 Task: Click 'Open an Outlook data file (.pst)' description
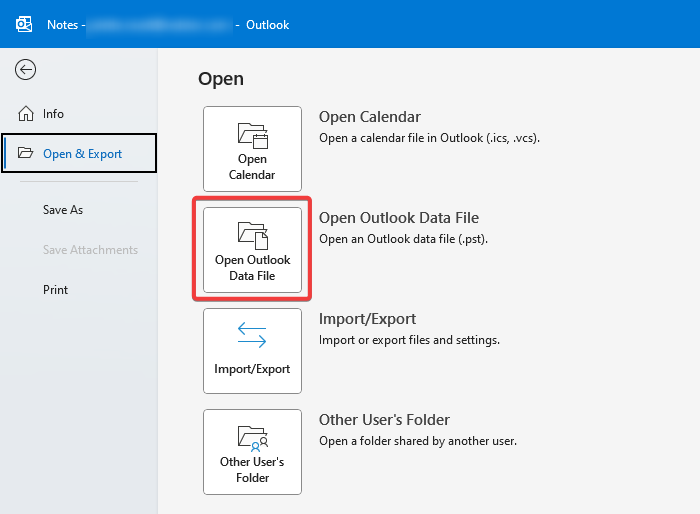pyautogui.click(x=404, y=239)
